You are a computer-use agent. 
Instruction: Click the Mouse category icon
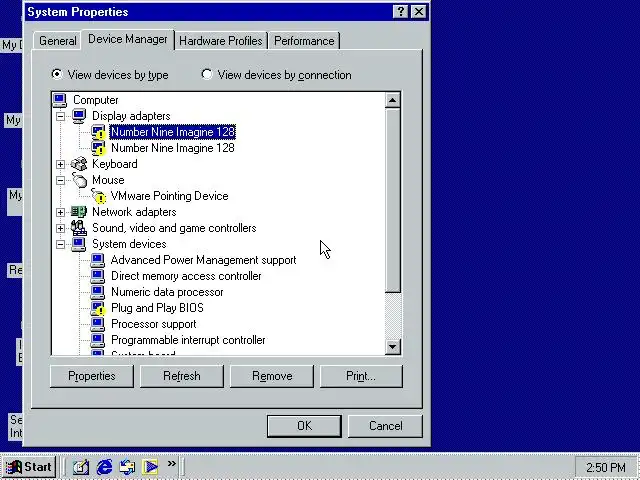coord(79,180)
